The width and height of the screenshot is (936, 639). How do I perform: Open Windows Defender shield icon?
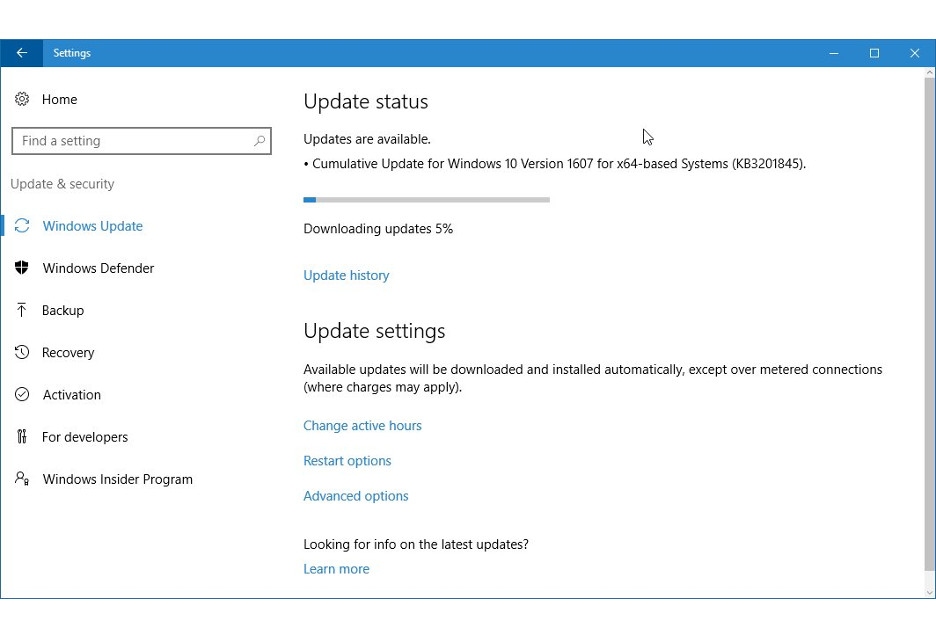click(x=22, y=268)
